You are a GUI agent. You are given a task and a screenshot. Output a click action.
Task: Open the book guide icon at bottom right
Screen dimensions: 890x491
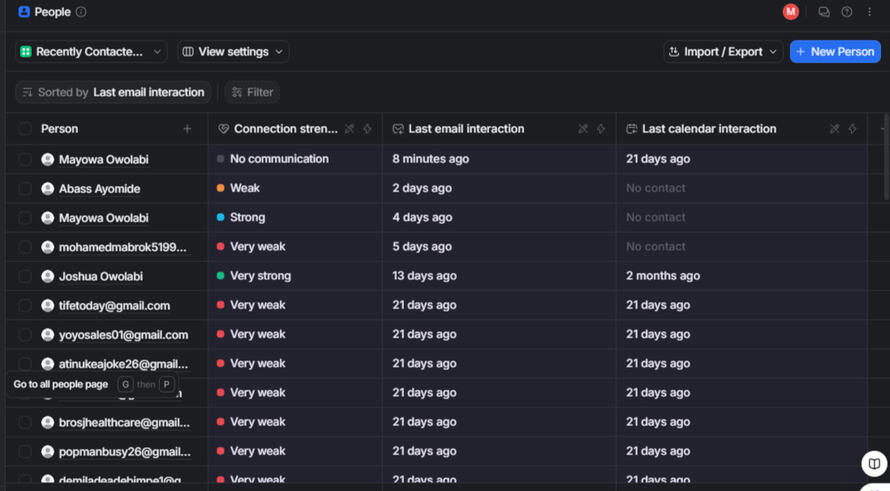pyautogui.click(x=873, y=464)
